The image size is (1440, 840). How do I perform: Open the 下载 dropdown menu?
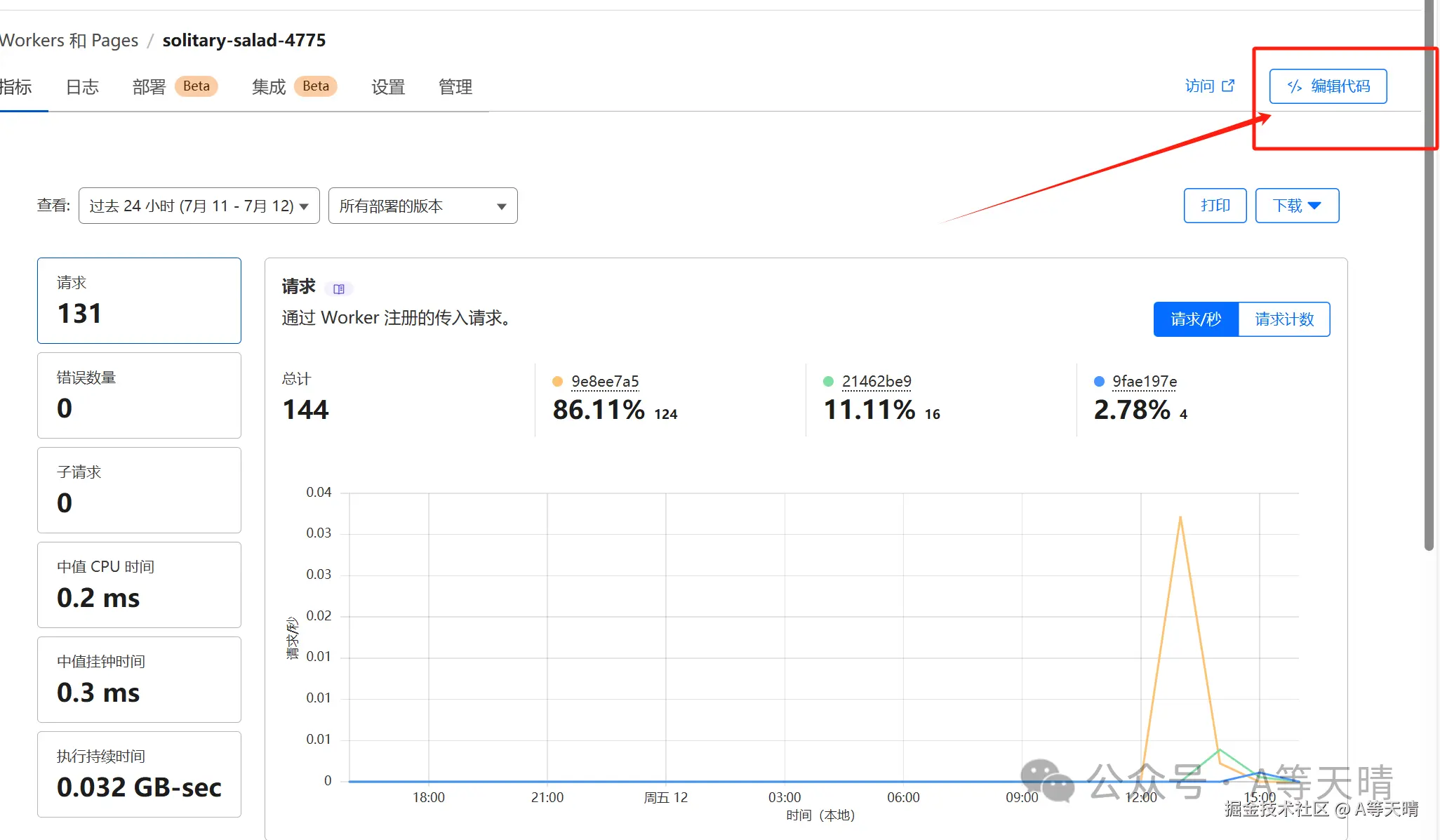click(x=1297, y=206)
